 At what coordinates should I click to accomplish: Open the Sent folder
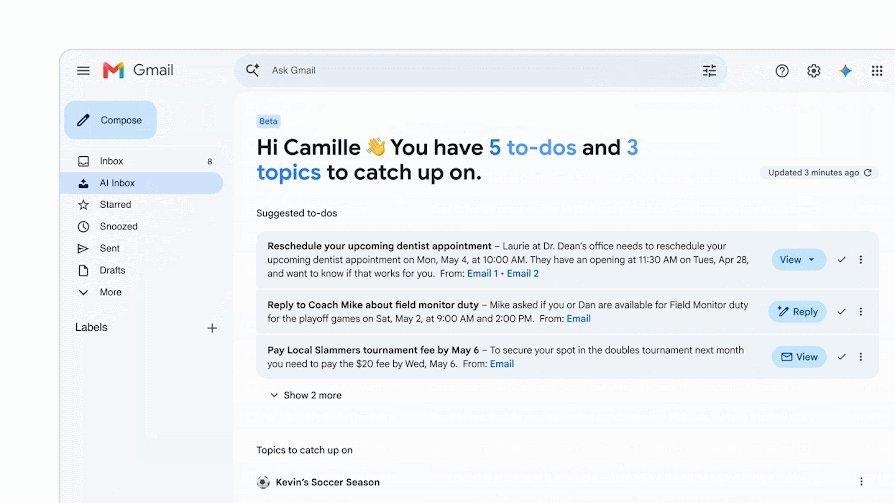click(x=143, y=248)
